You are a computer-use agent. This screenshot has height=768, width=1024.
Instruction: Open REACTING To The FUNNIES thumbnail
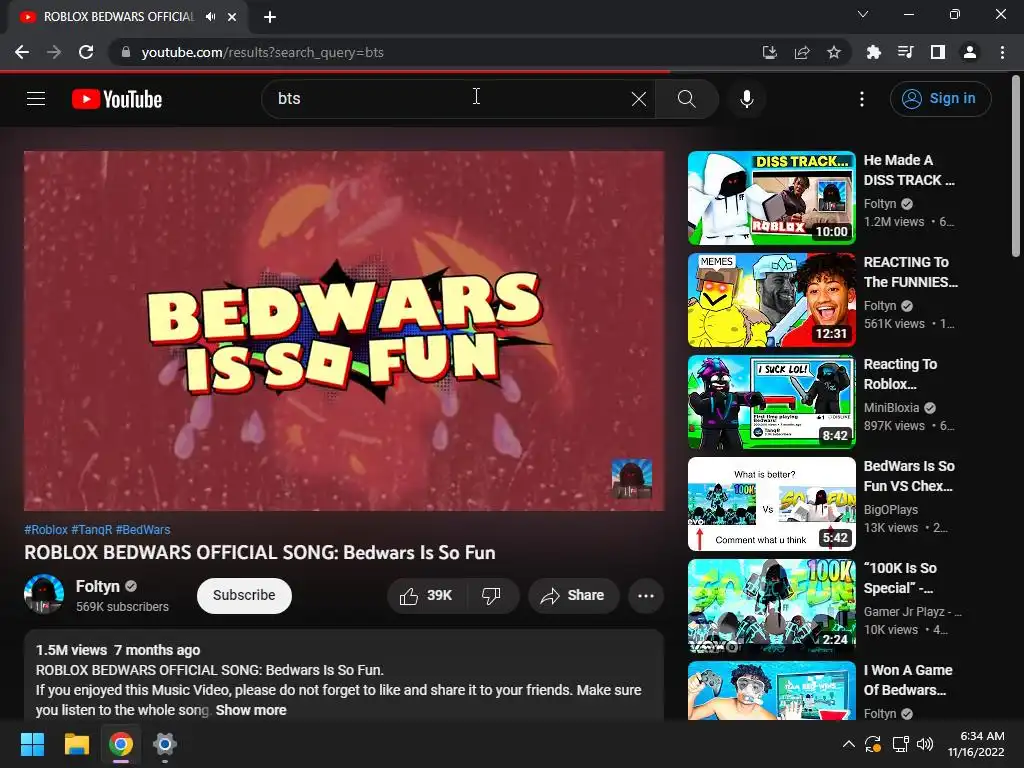click(771, 300)
